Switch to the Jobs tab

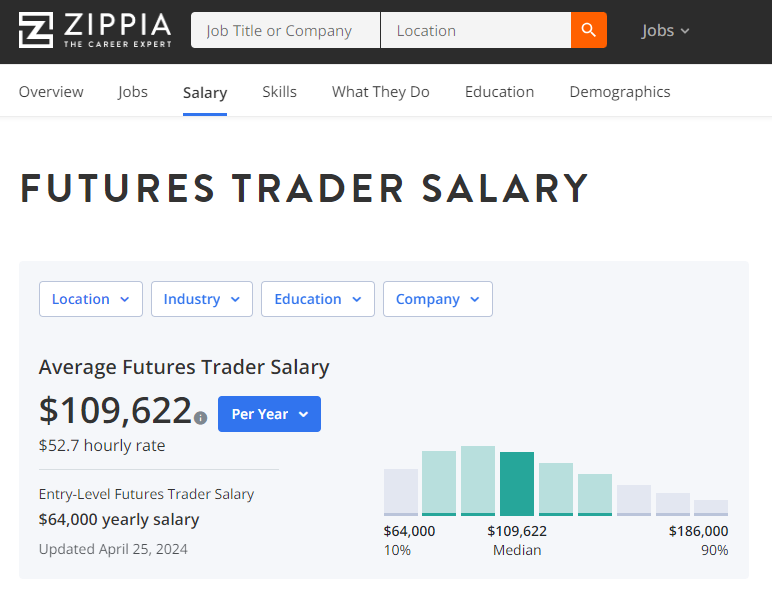click(133, 92)
